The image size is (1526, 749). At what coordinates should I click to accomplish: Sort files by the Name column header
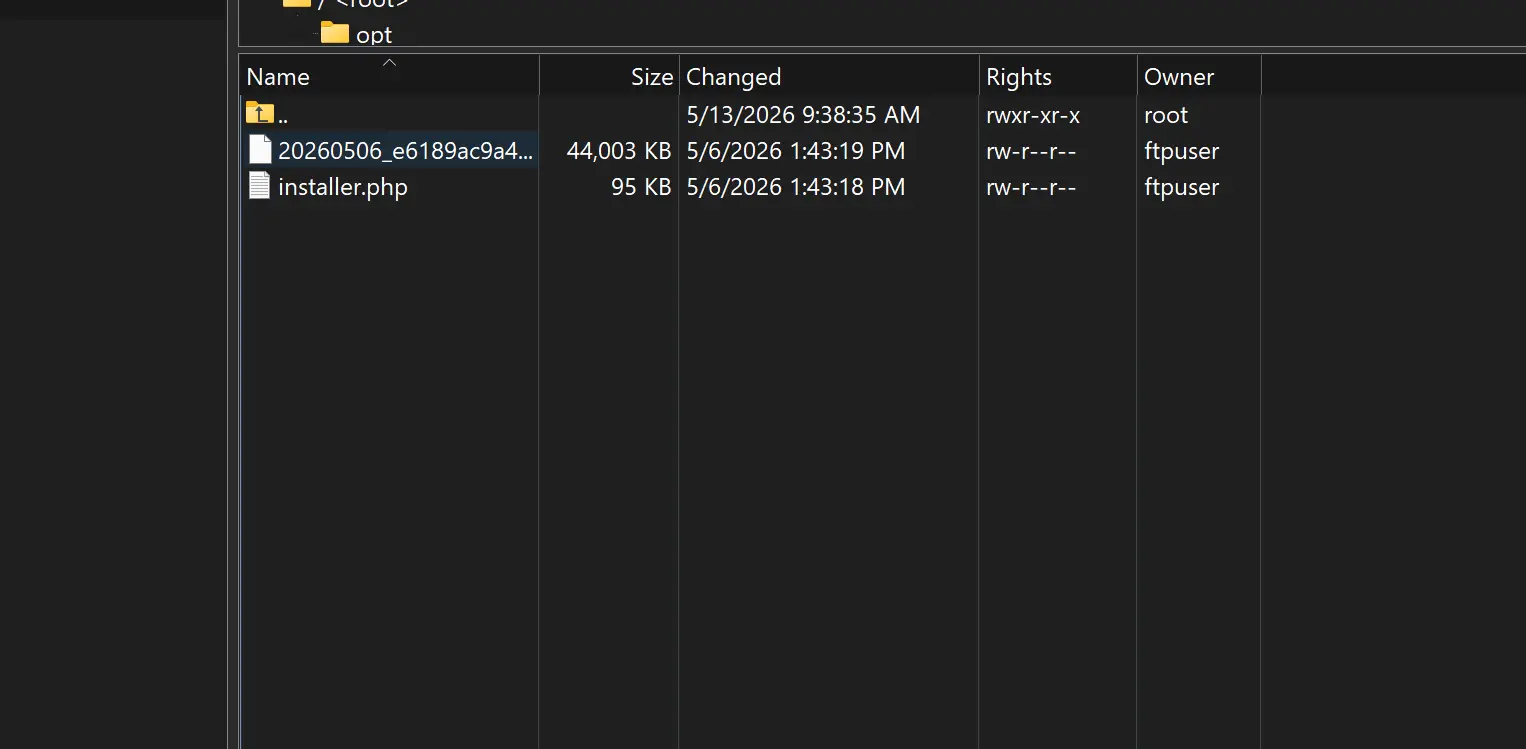(x=389, y=76)
